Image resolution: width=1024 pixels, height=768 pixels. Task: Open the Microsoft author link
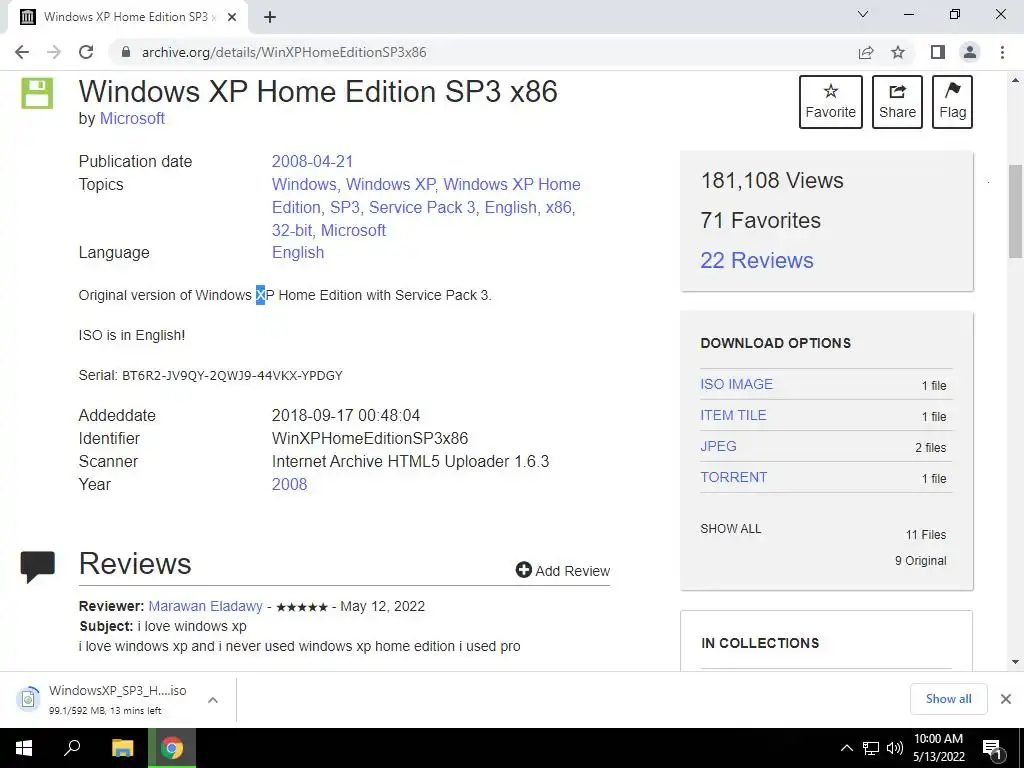coord(132,119)
